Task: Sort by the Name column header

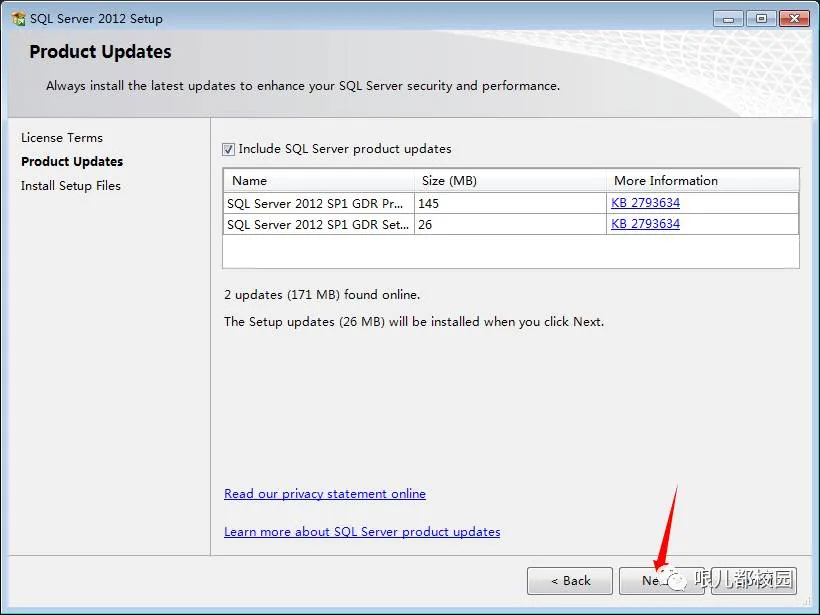Action: click(x=319, y=180)
